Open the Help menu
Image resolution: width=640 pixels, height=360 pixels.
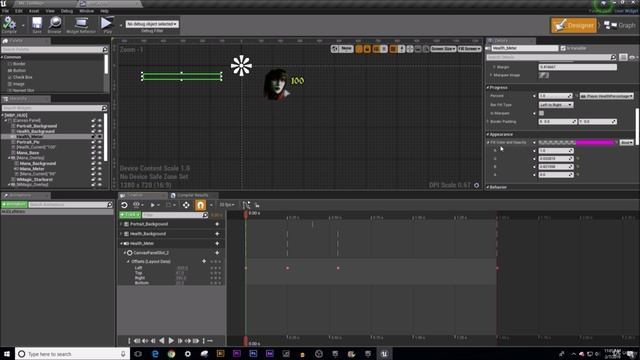[x=104, y=11]
